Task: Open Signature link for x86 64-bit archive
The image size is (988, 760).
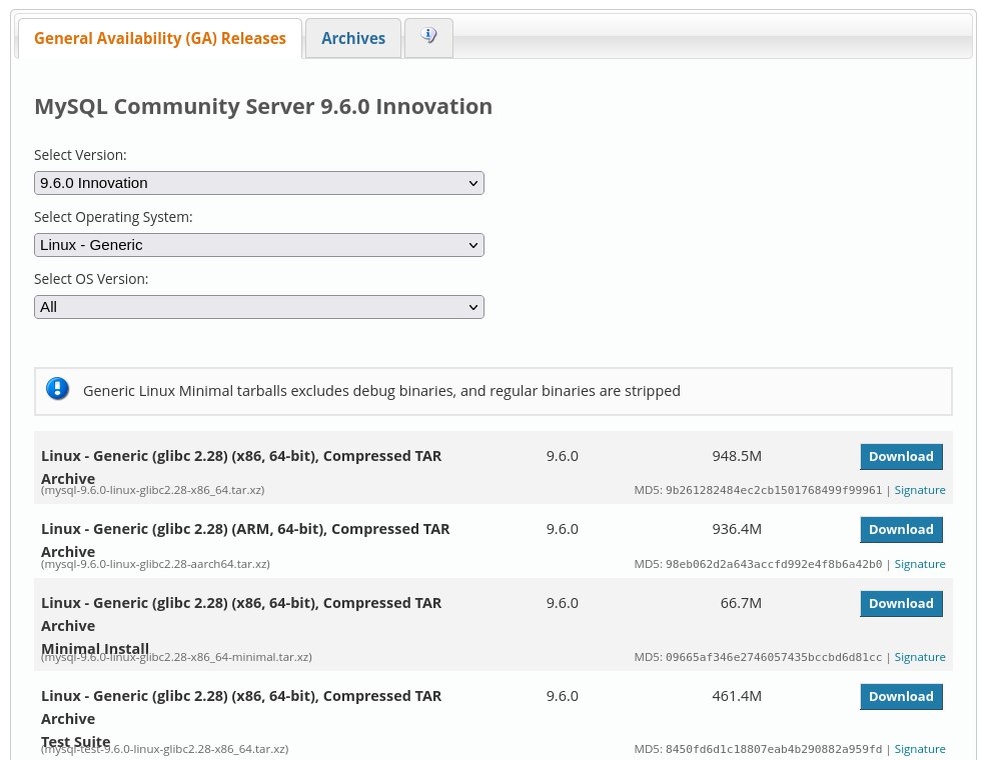Action: pyautogui.click(x=919, y=490)
